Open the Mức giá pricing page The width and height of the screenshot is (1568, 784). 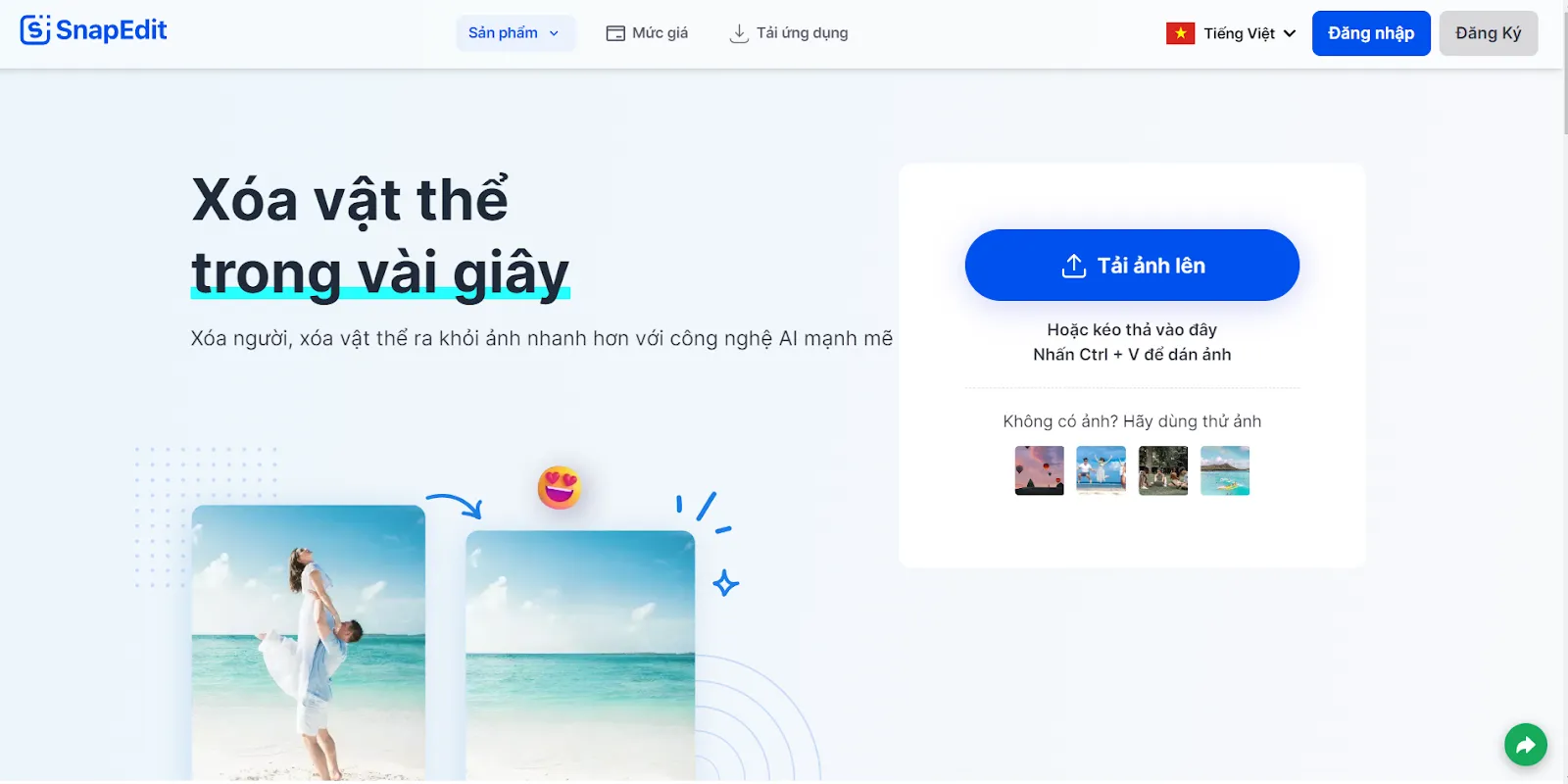pos(647,33)
